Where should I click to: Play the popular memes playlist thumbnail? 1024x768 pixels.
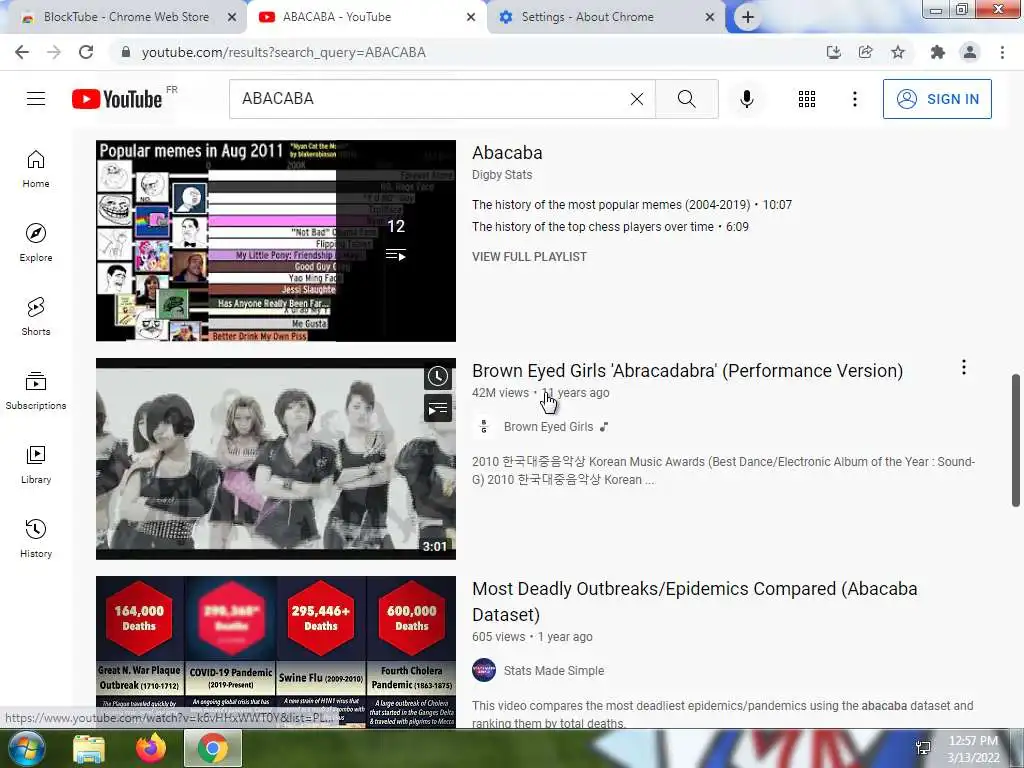(x=276, y=240)
